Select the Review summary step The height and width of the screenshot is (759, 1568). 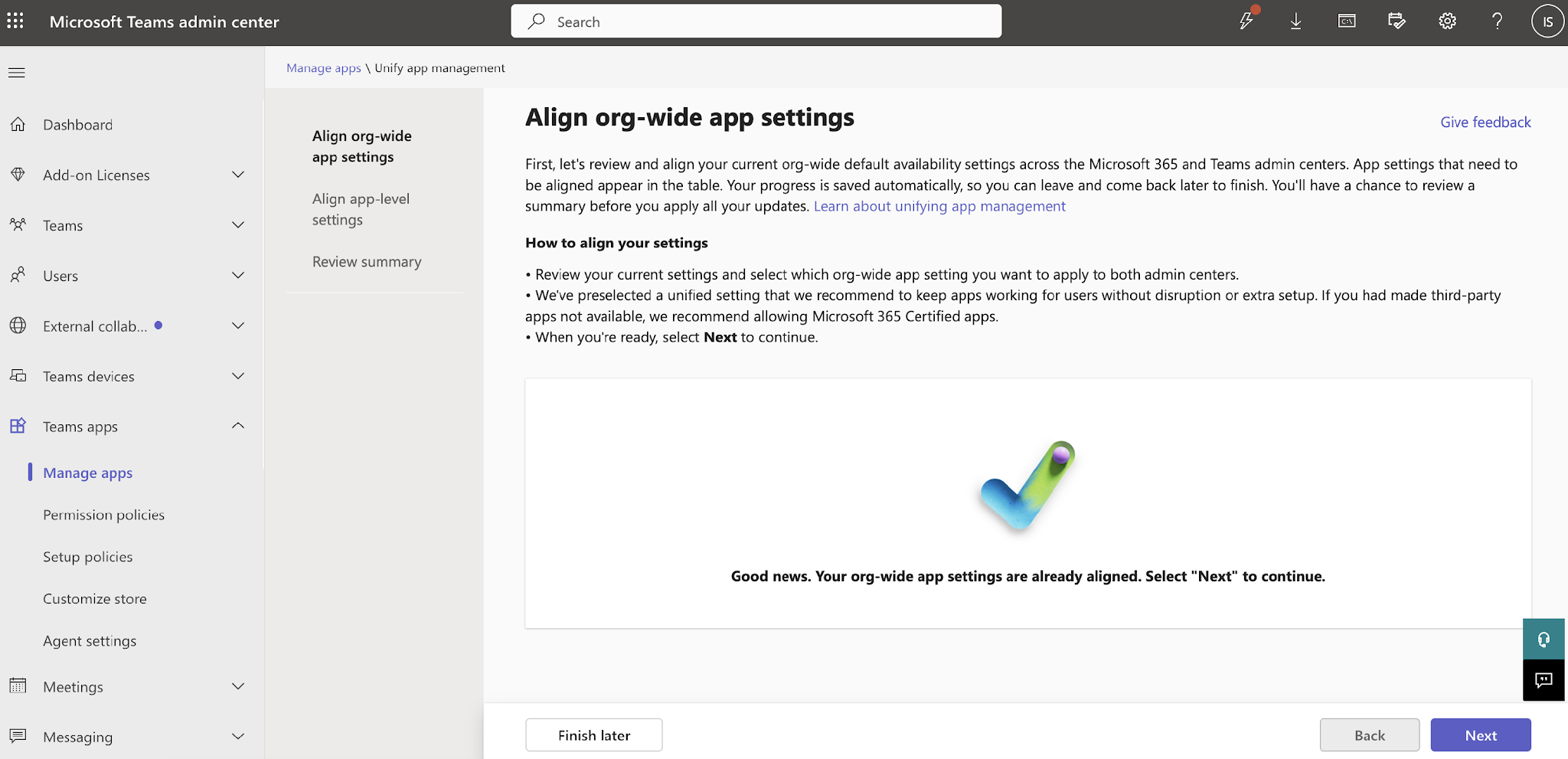(367, 262)
